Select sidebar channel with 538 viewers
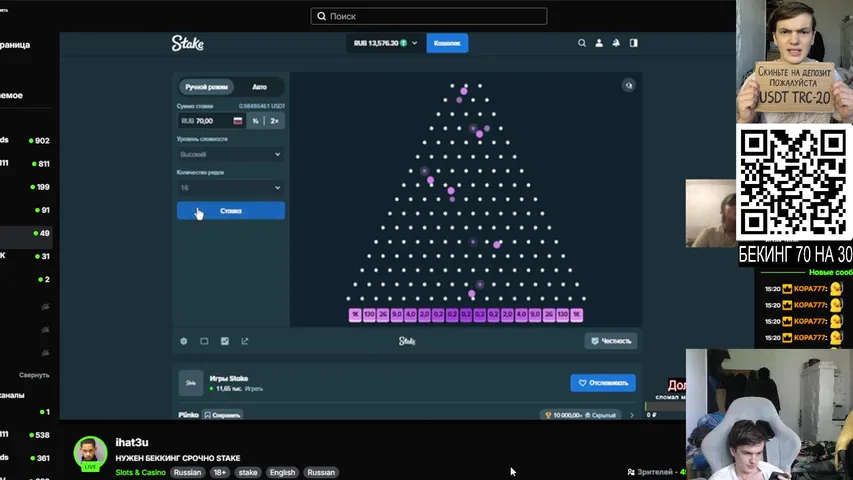 point(26,435)
